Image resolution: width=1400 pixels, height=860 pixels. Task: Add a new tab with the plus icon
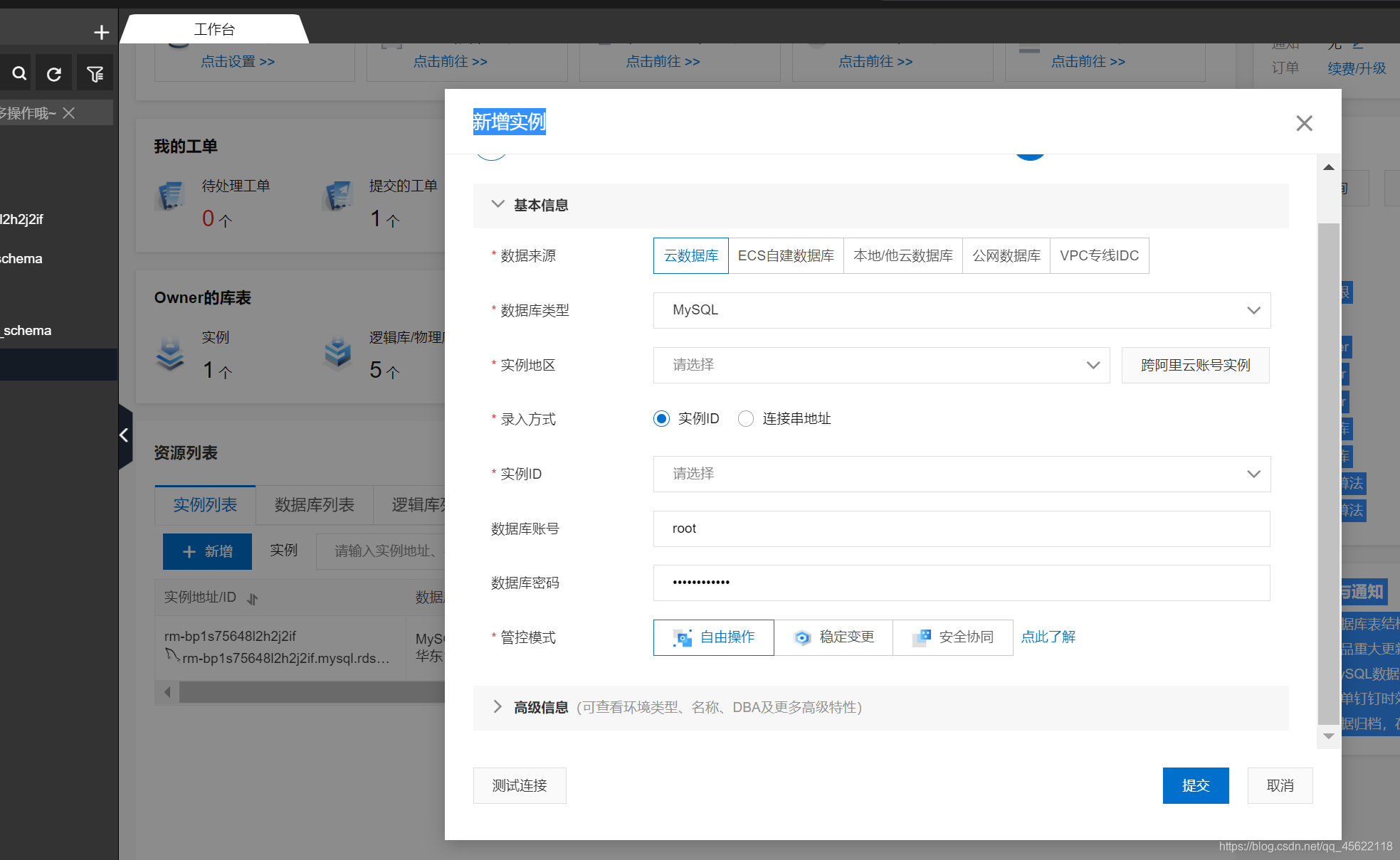(101, 32)
